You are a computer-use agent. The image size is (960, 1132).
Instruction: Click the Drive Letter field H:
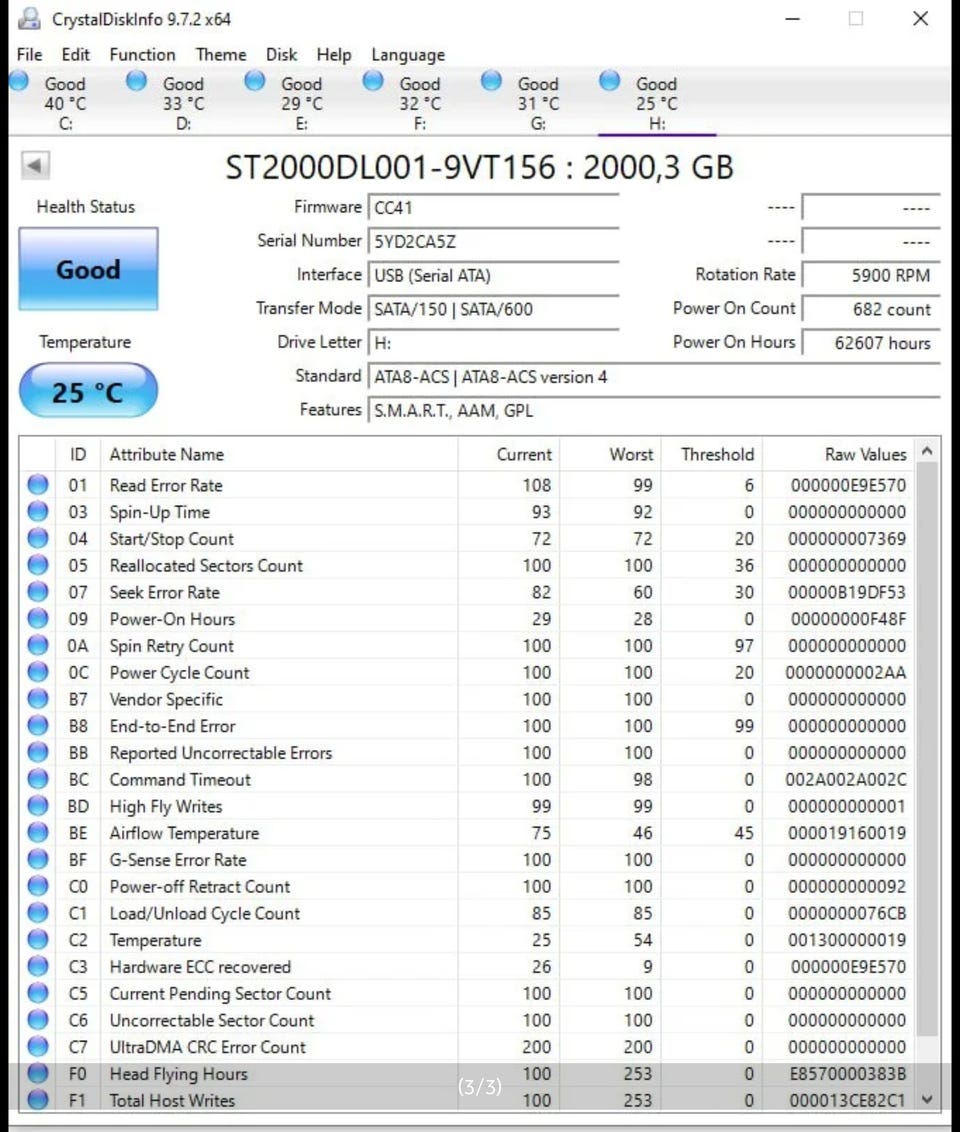click(x=494, y=344)
